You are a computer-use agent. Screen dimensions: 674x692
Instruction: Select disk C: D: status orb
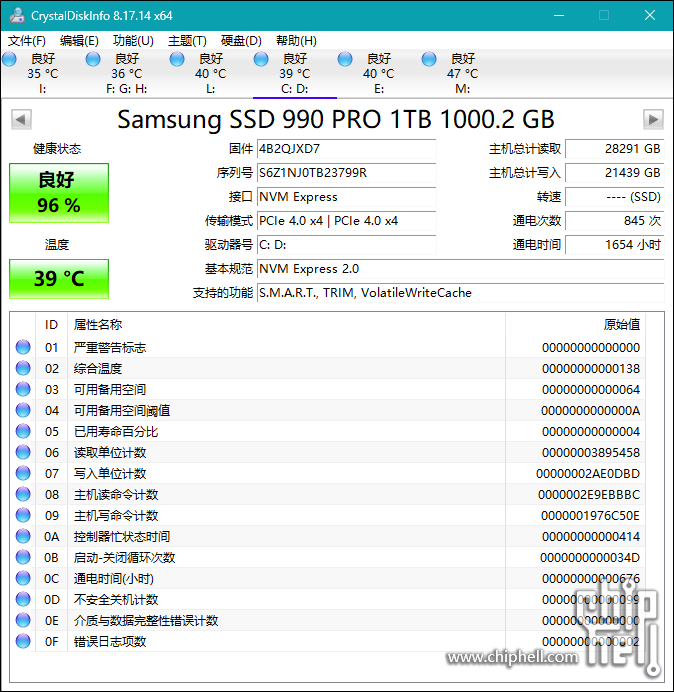tap(261, 59)
